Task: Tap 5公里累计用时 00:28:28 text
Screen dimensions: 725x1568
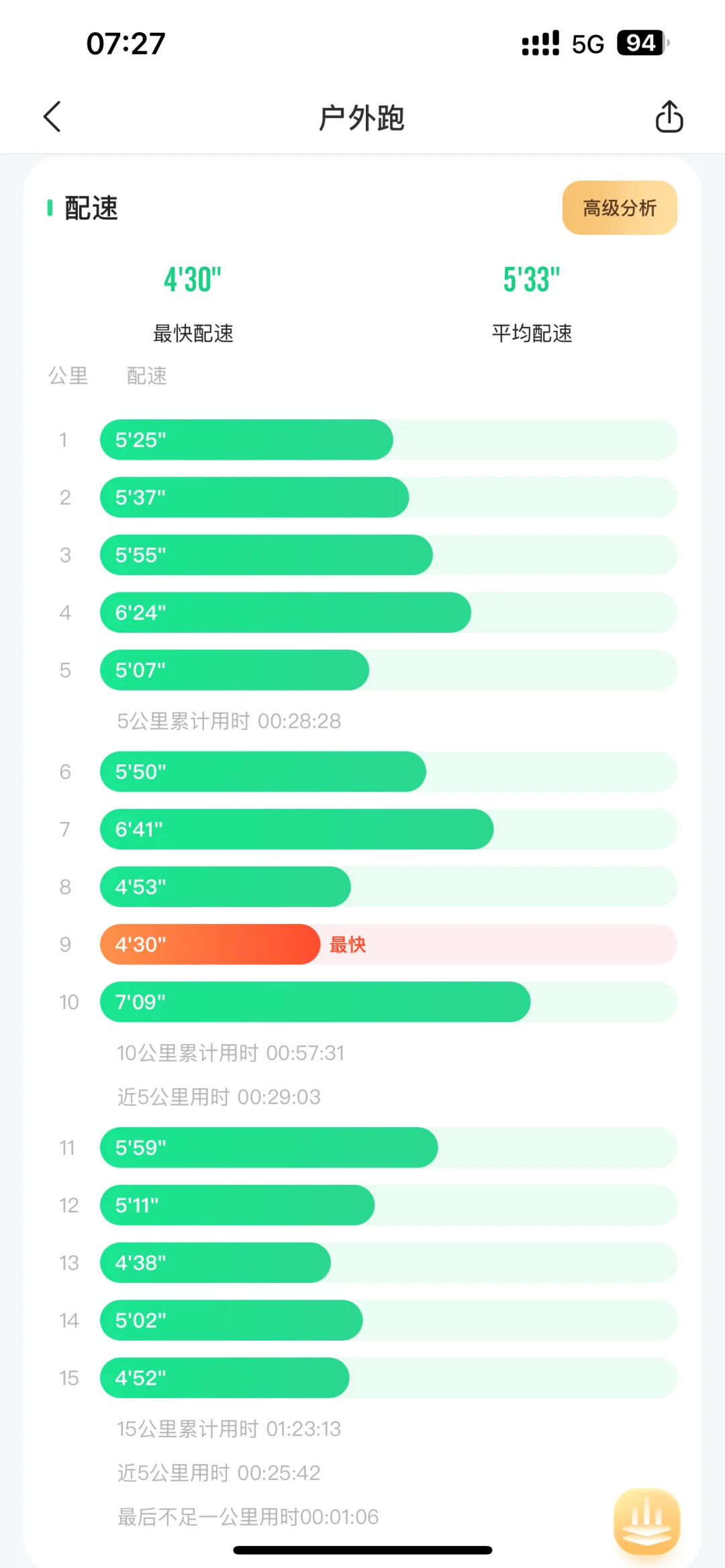Action: [229, 721]
